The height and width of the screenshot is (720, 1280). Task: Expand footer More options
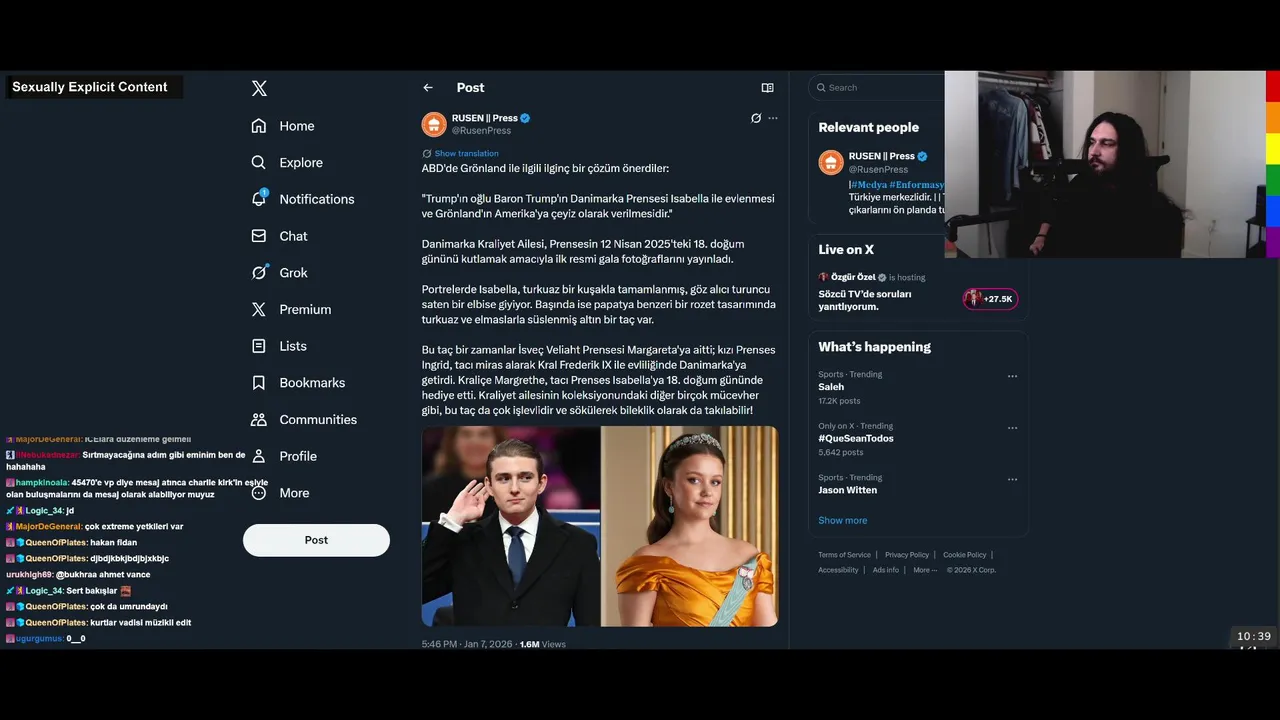[925, 570]
